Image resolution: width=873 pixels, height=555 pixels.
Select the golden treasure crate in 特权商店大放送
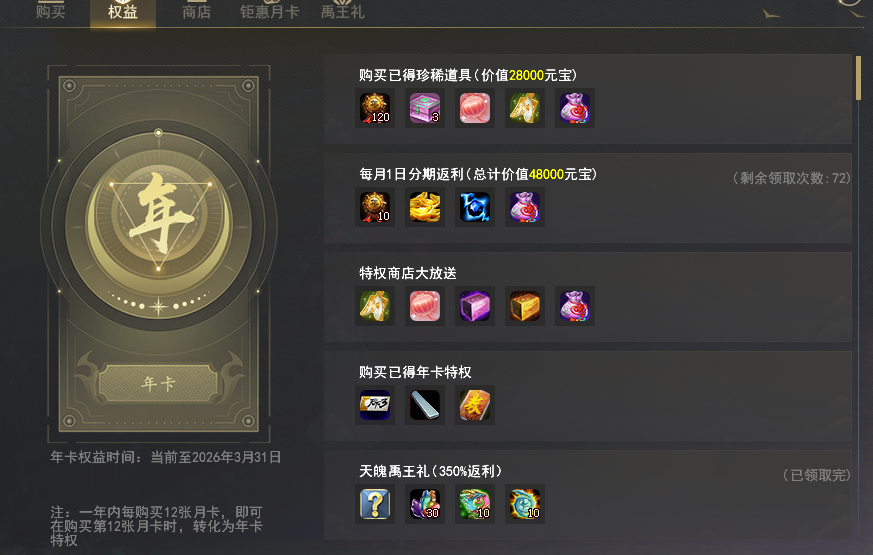pos(525,306)
